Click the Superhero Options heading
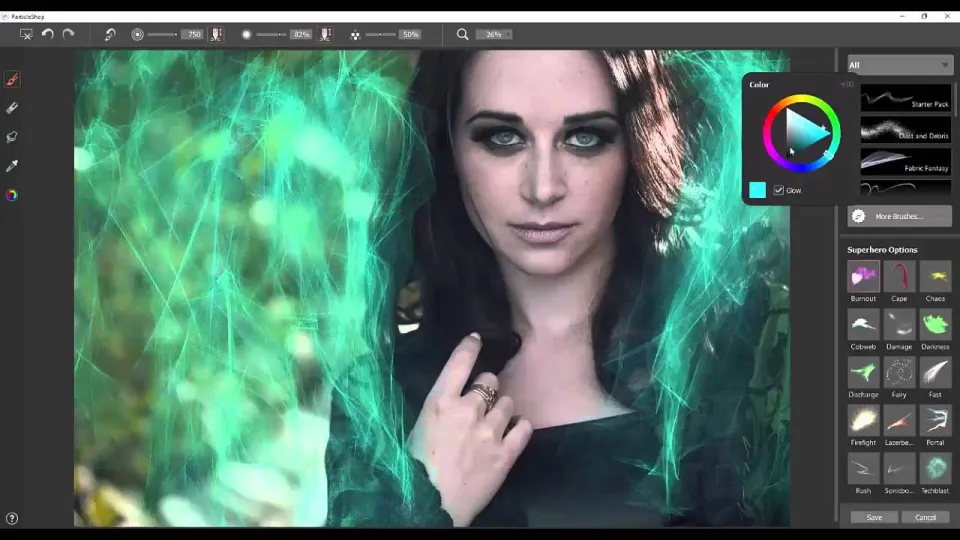Screen dimensions: 960x540 (x=882, y=250)
